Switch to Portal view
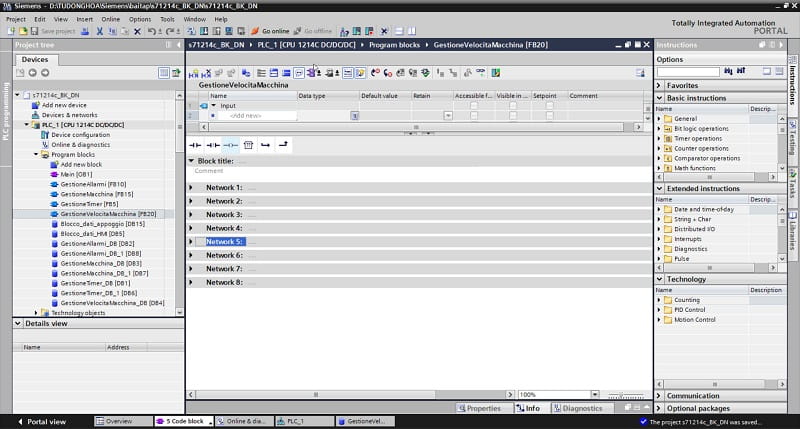This screenshot has width=800, height=429. [40, 422]
